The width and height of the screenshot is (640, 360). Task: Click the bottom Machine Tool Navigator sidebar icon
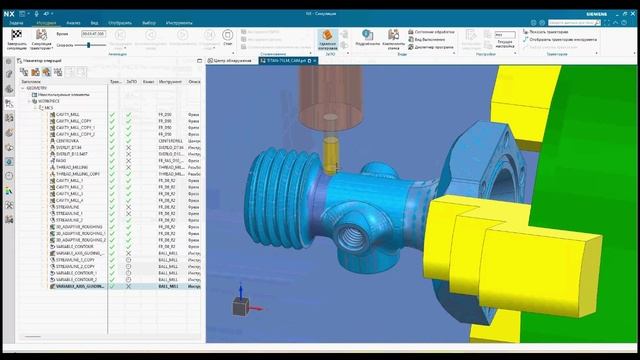click(9, 220)
